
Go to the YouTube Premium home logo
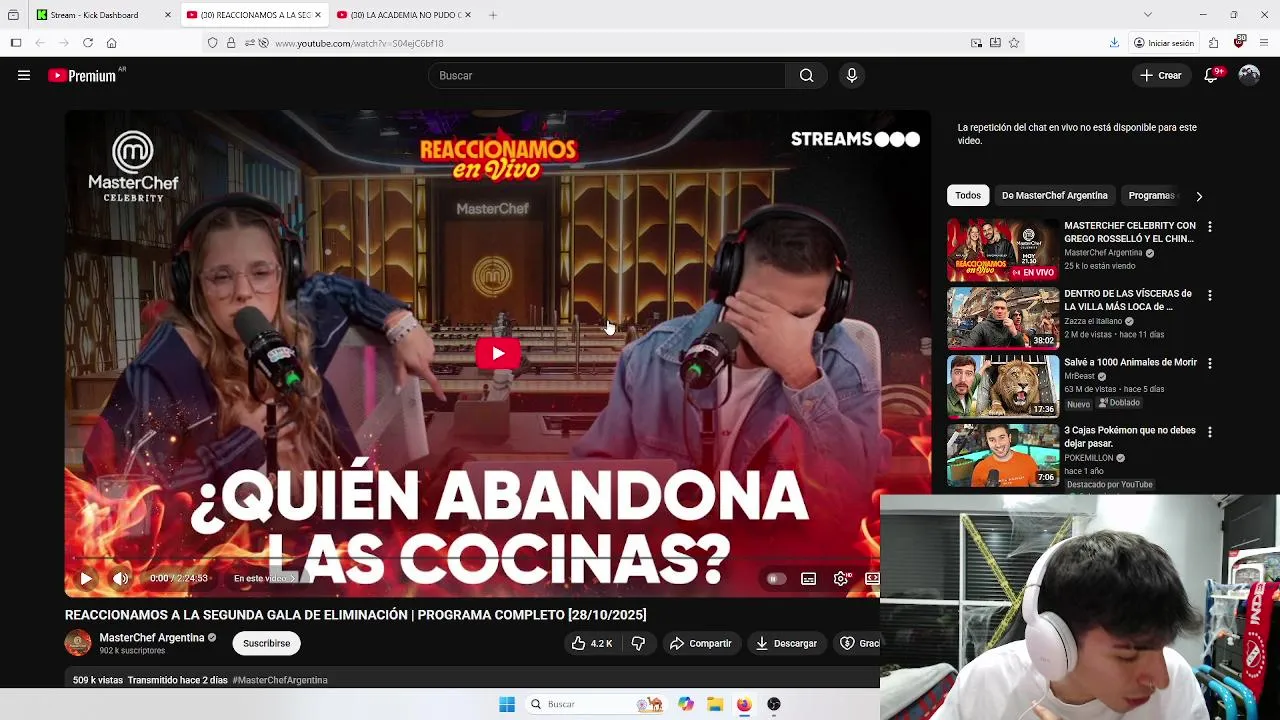(83, 76)
